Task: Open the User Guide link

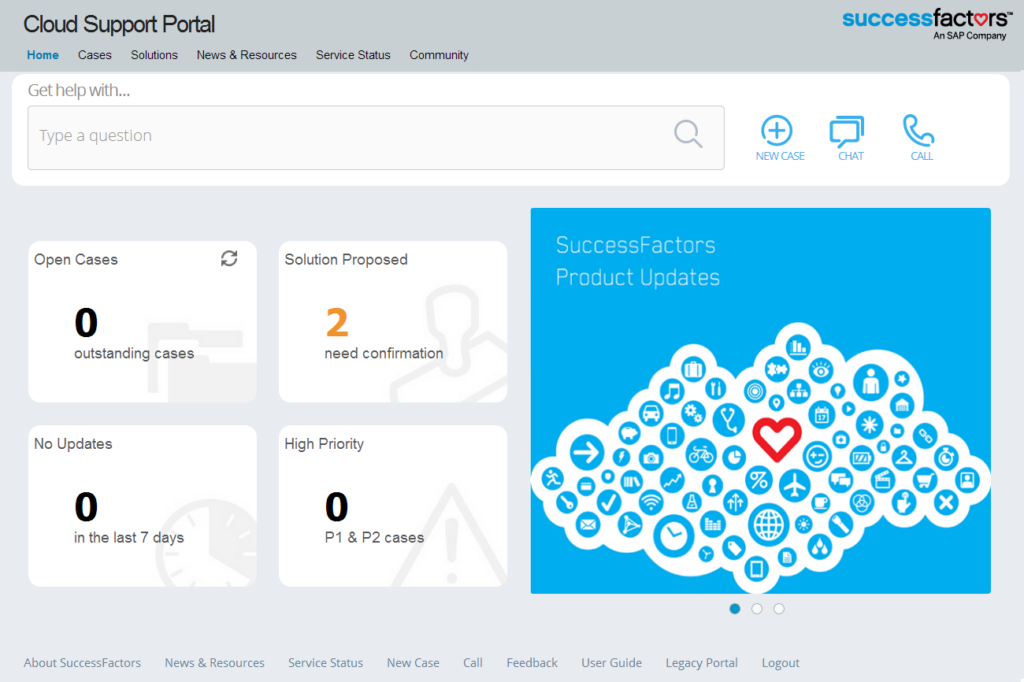Action: [x=611, y=662]
